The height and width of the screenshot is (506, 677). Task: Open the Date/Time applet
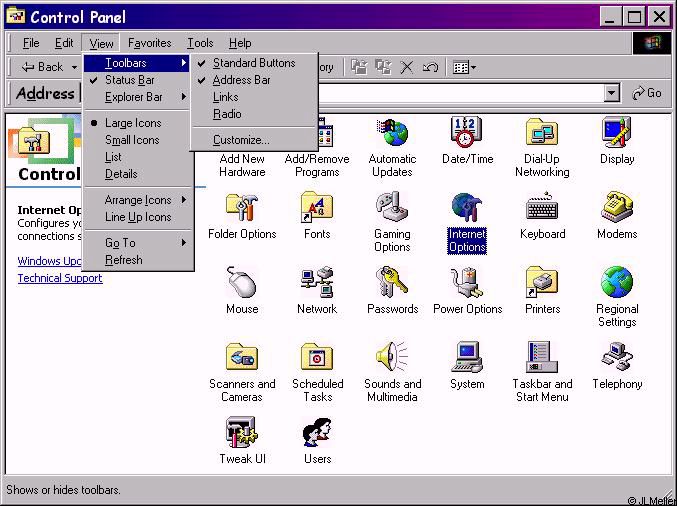(467, 141)
